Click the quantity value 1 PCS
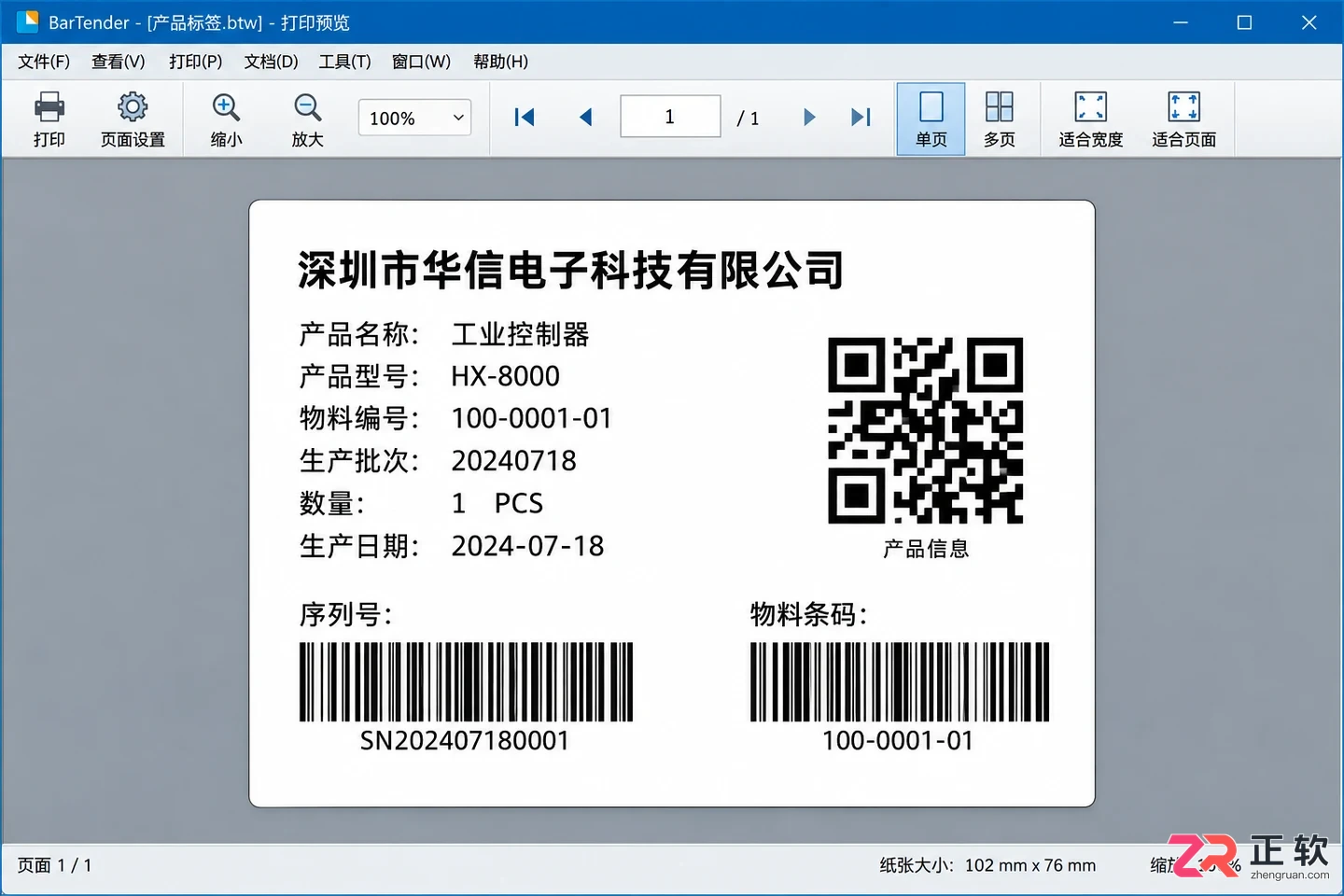The width and height of the screenshot is (1344, 896). pyautogui.click(x=497, y=504)
